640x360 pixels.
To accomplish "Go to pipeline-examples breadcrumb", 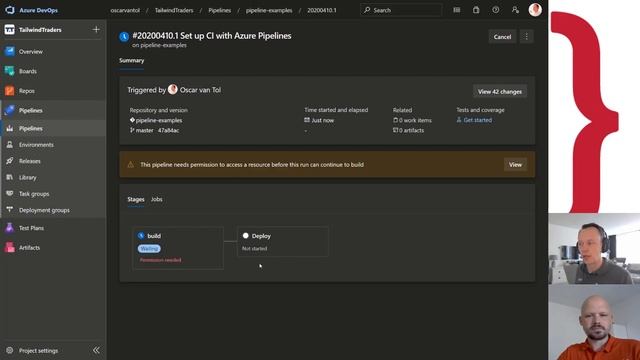I will [269, 10].
